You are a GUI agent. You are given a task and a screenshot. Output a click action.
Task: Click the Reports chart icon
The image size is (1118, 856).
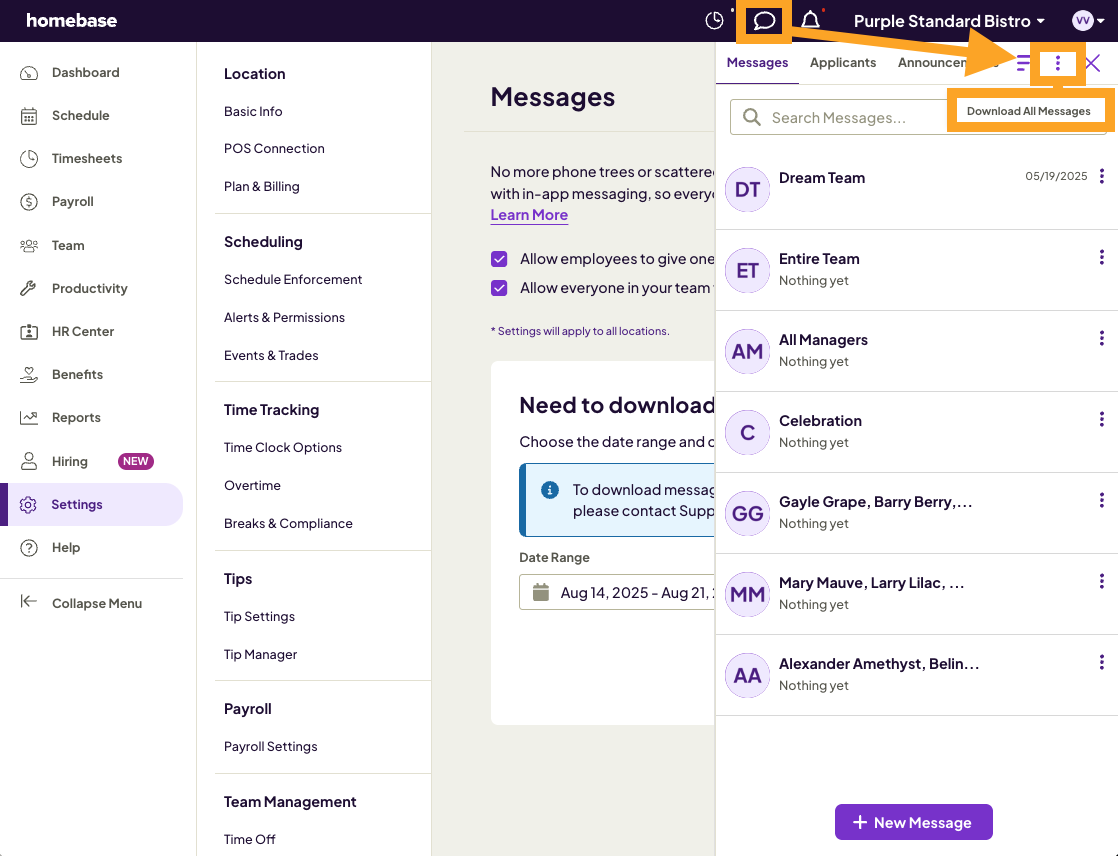(x=29, y=418)
